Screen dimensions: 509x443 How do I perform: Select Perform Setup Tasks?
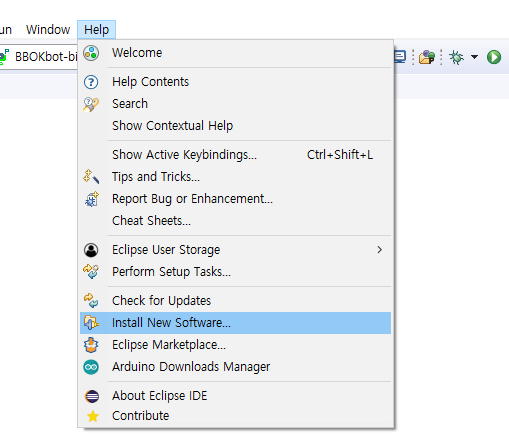pyautogui.click(x=235, y=272)
